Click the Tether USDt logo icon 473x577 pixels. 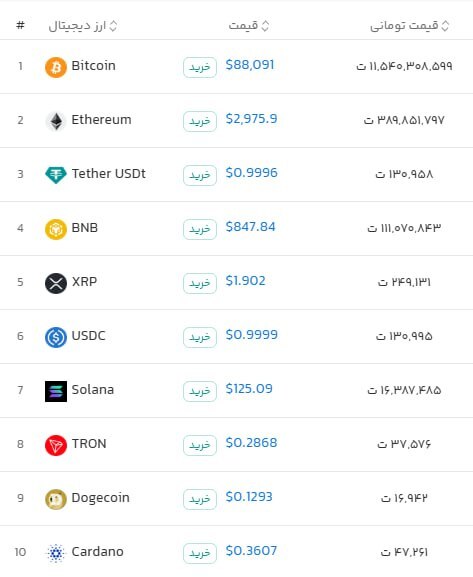56,175
